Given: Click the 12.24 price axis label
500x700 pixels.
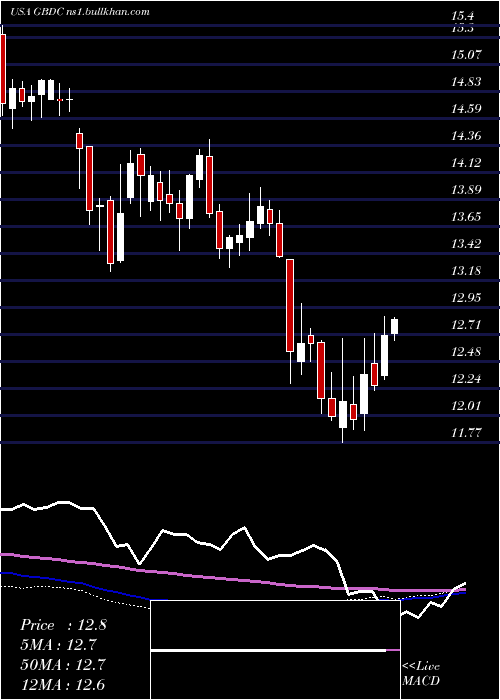Looking at the screenshot, I should click(x=467, y=379).
